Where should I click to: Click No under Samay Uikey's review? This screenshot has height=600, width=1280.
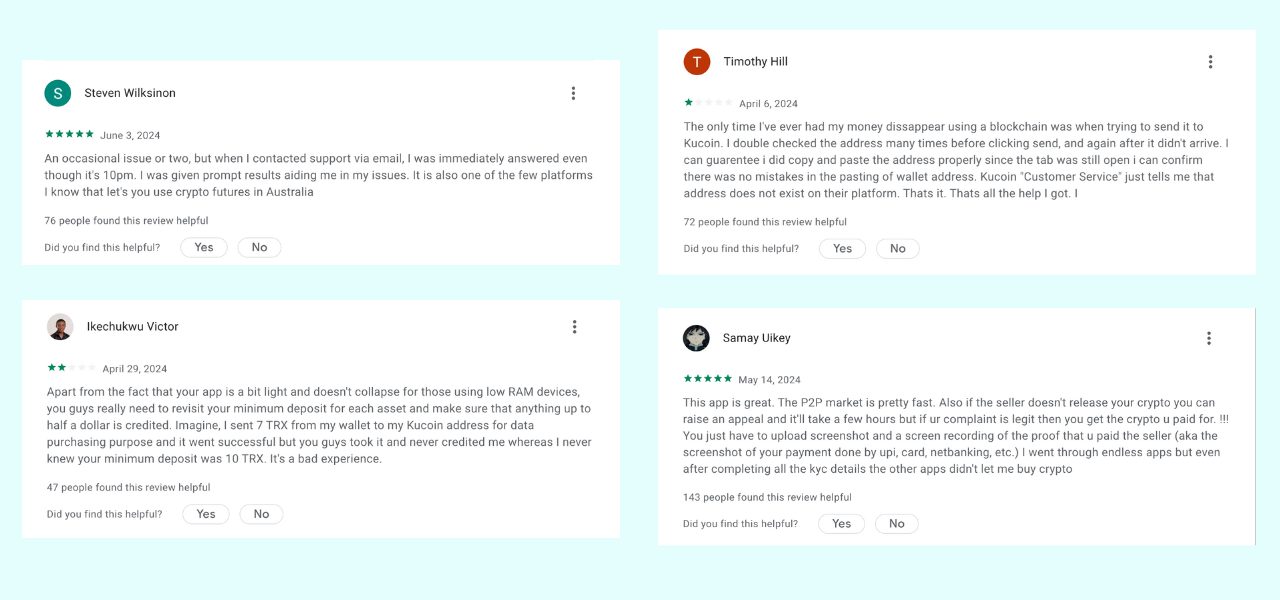(896, 523)
